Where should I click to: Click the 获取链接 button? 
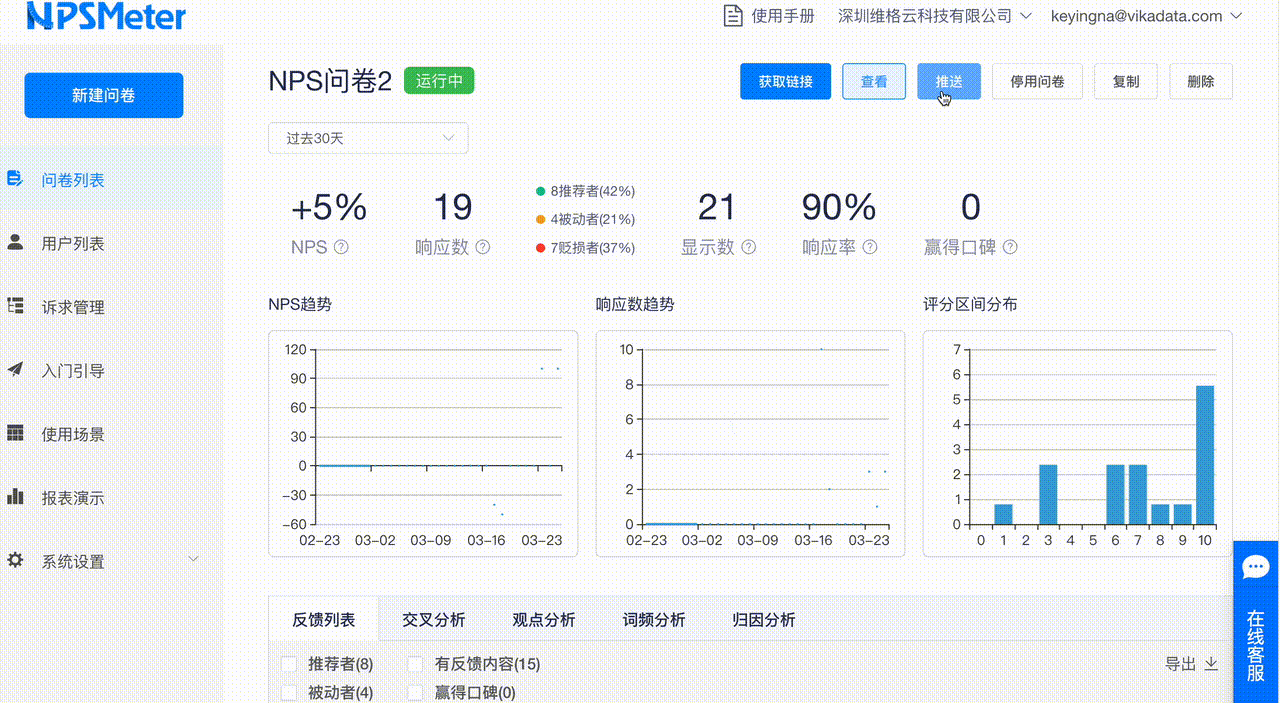click(x=785, y=82)
